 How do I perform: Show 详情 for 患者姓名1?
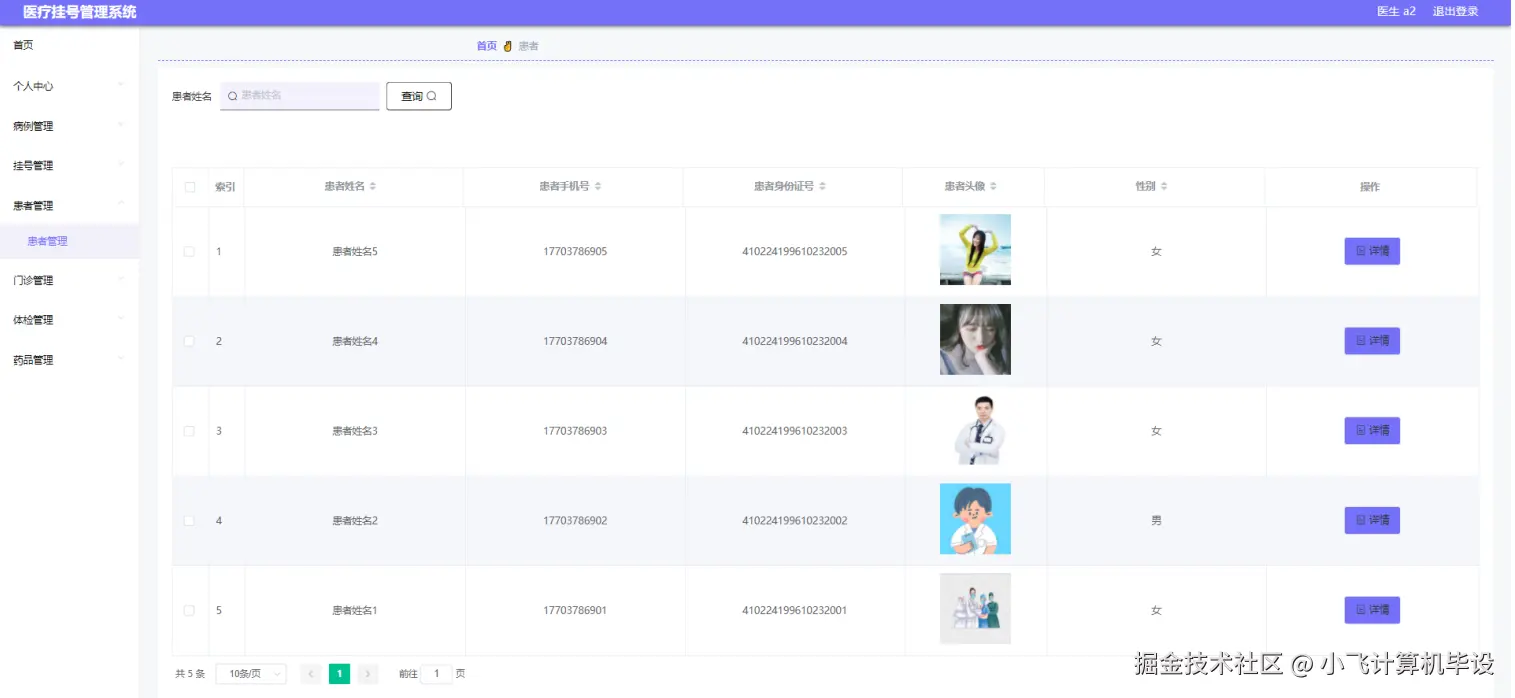(1372, 610)
